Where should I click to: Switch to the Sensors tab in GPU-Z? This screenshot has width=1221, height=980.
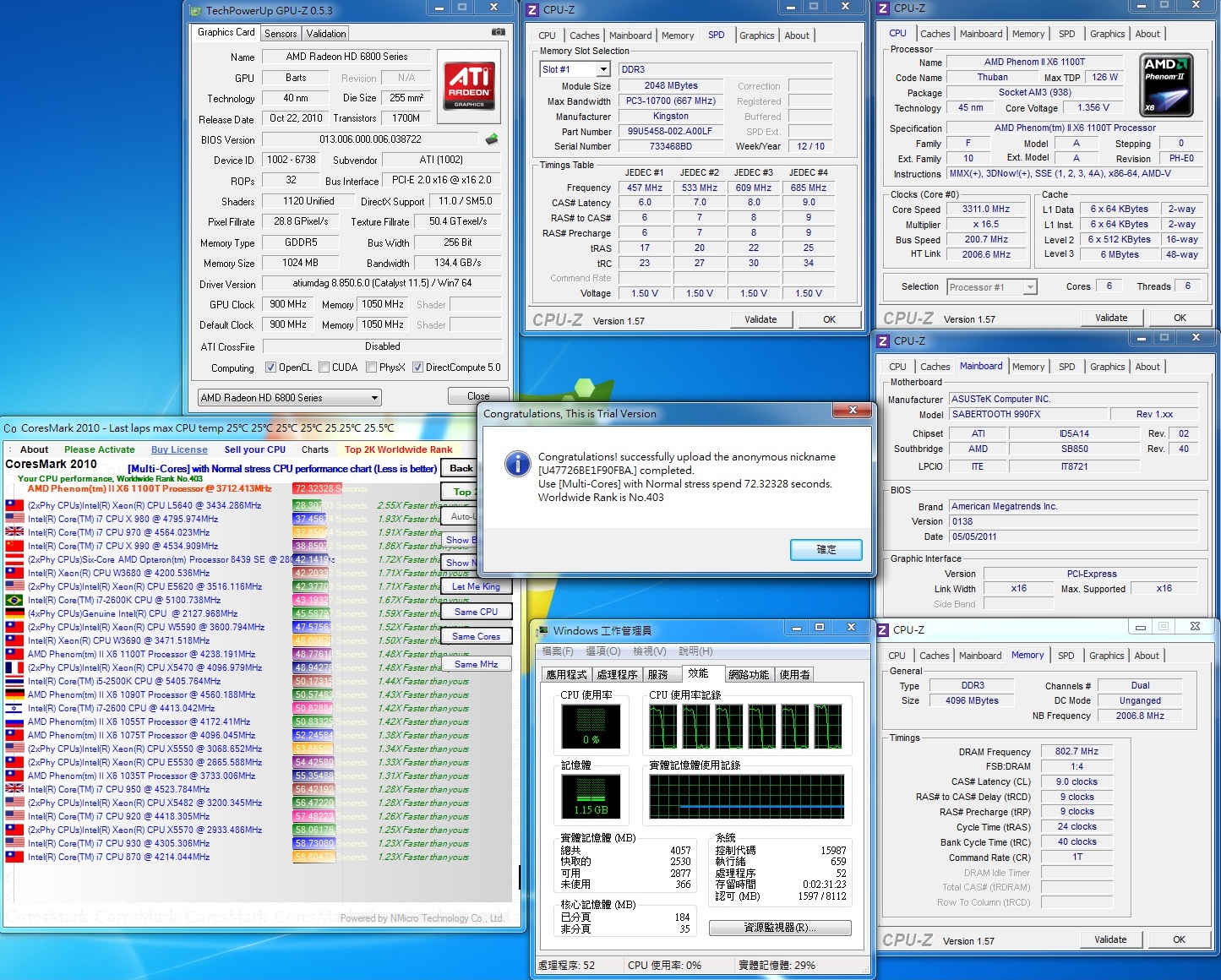281,34
